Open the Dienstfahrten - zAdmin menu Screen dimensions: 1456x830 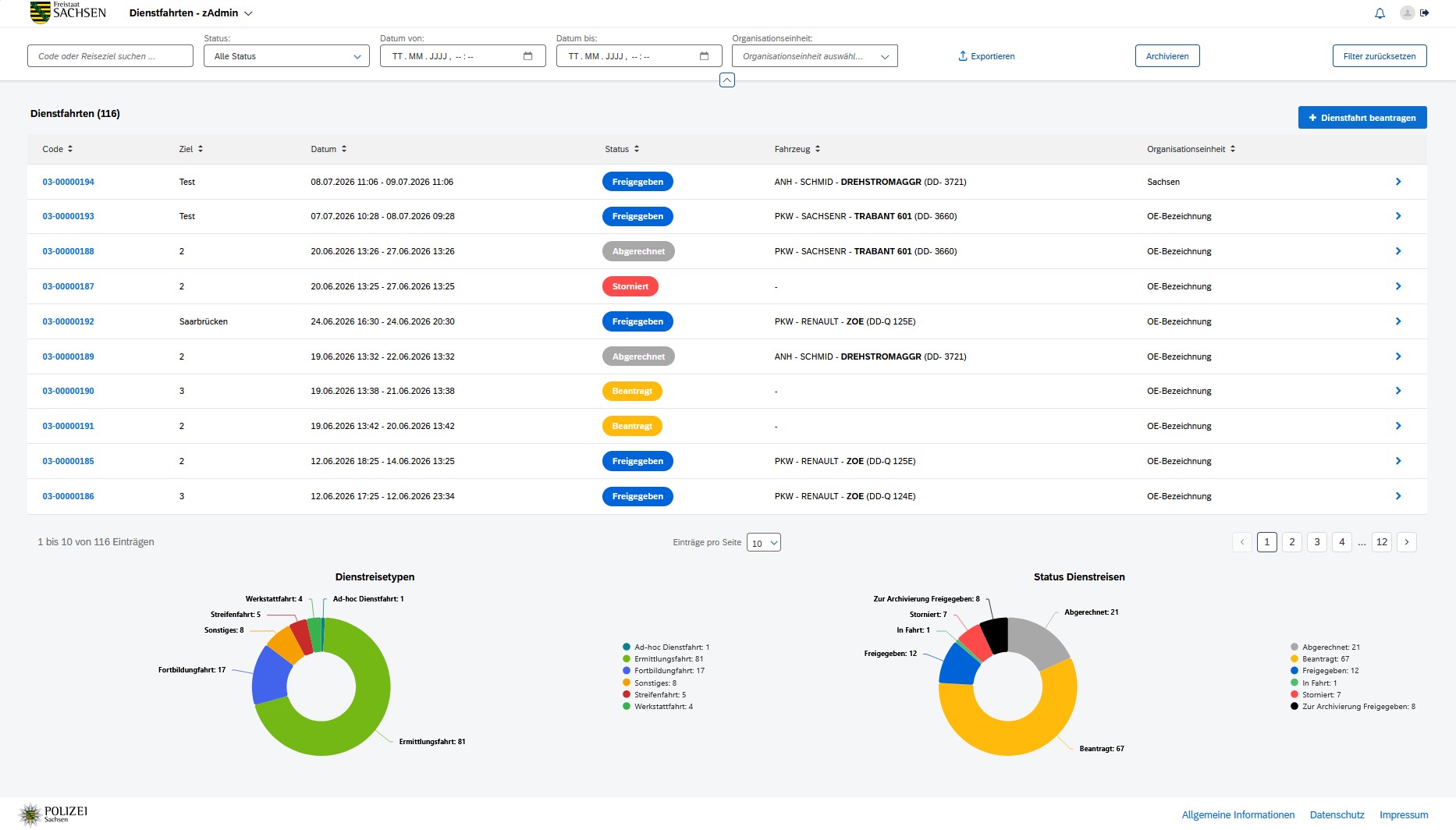pyautogui.click(x=191, y=13)
